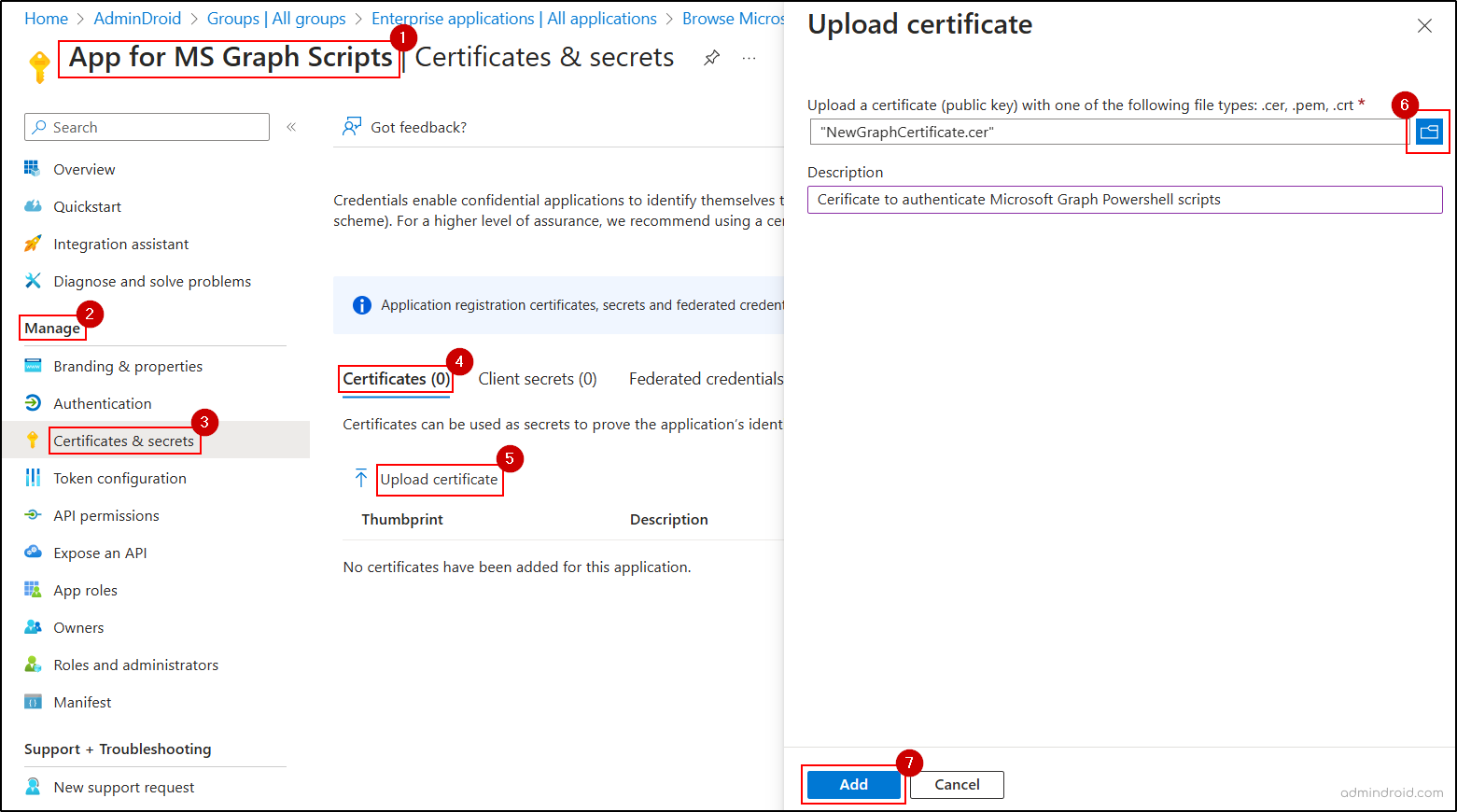
Task: Open the Manifest editor
Action: pyautogui.click(x=83, y=702)
